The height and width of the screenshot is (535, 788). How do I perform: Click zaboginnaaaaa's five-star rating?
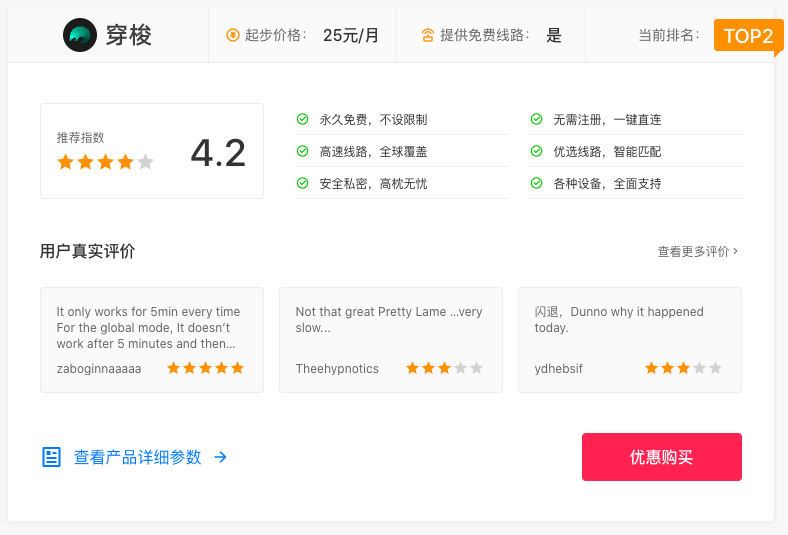(x=206, y=368)
